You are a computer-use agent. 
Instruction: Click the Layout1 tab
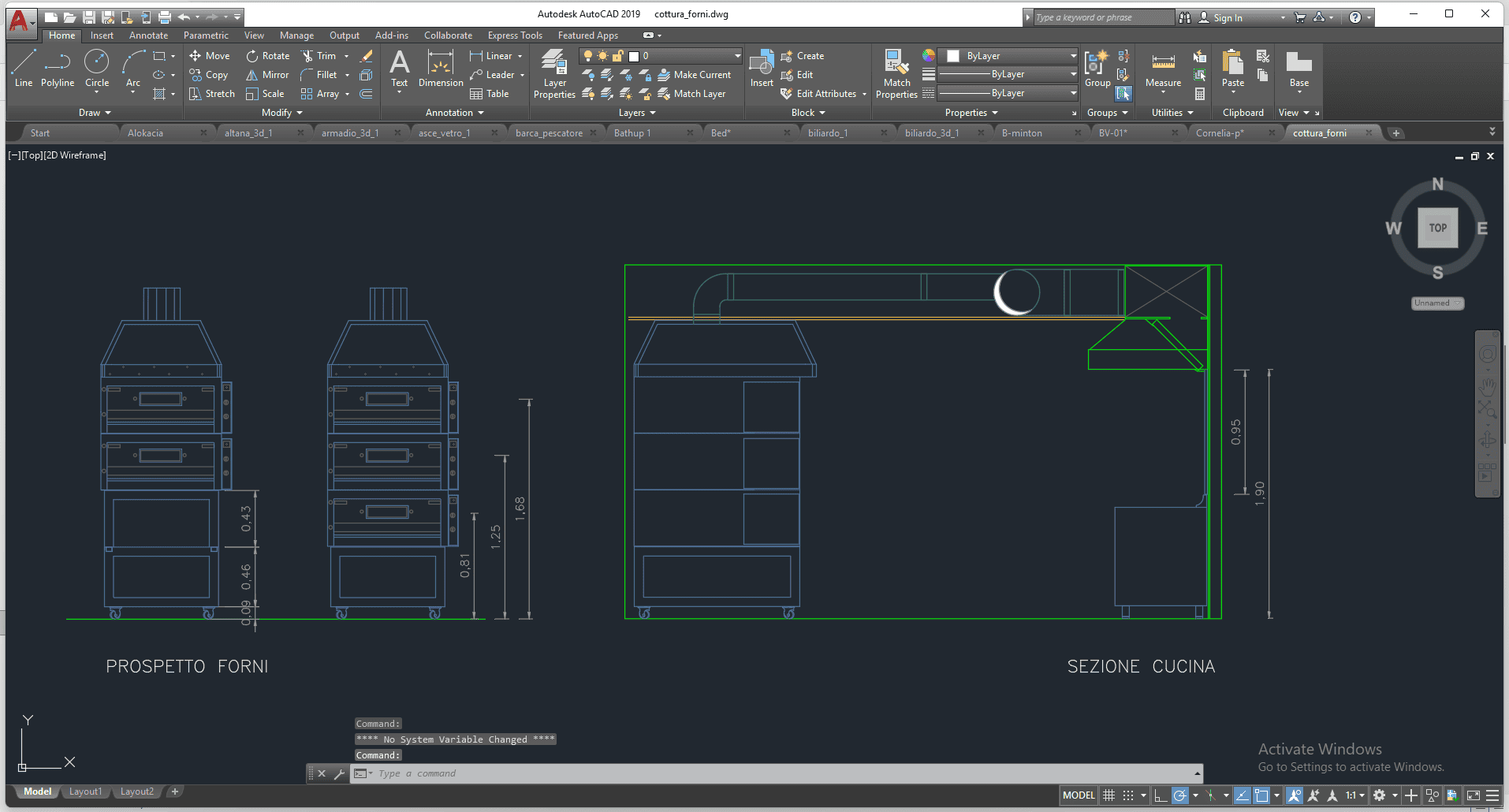[85, 792]
